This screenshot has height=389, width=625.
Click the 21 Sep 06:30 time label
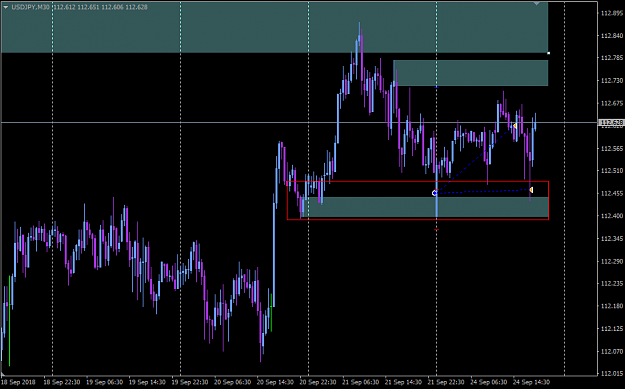(361, 382)
